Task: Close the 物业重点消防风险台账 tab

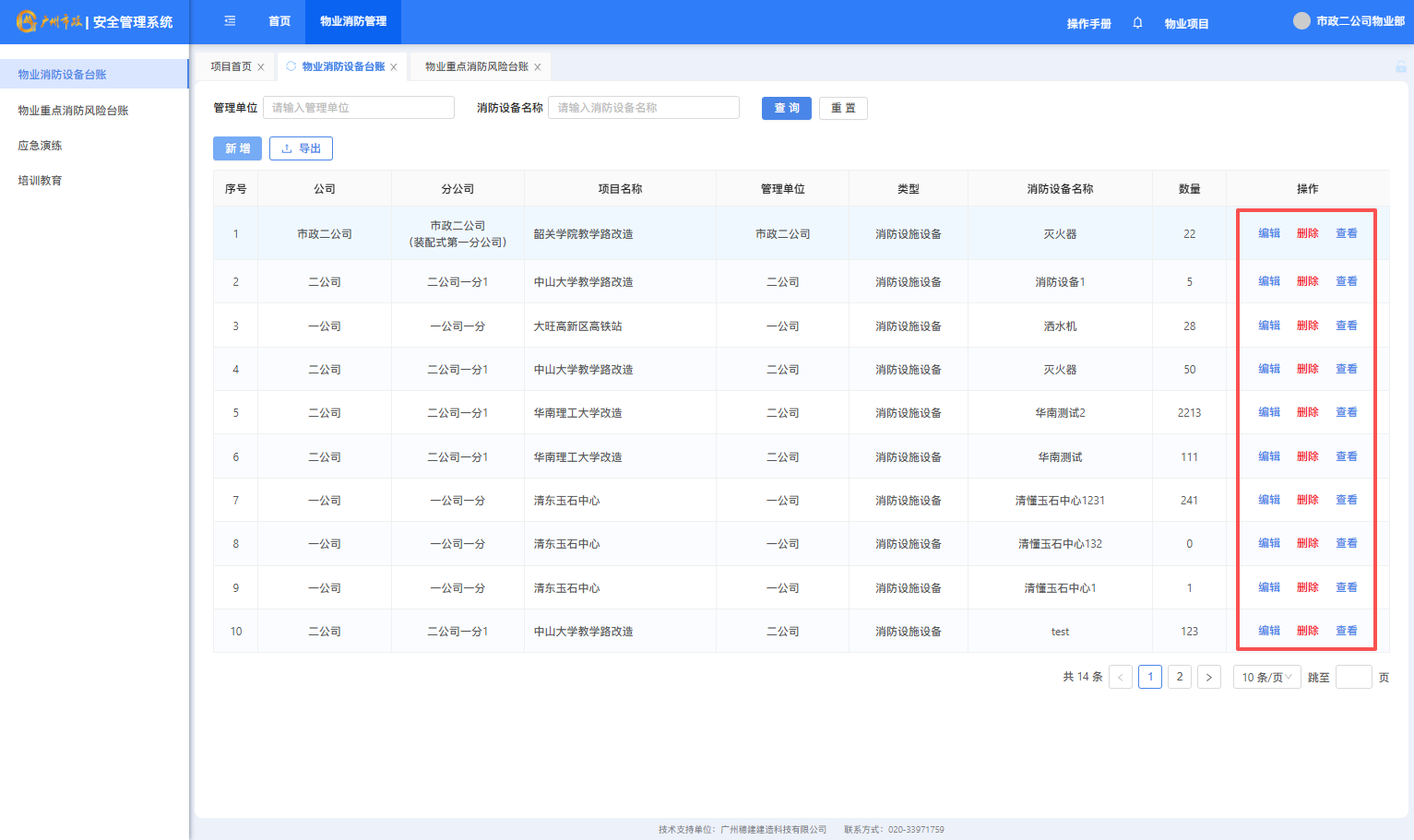Action: (538, 67)
